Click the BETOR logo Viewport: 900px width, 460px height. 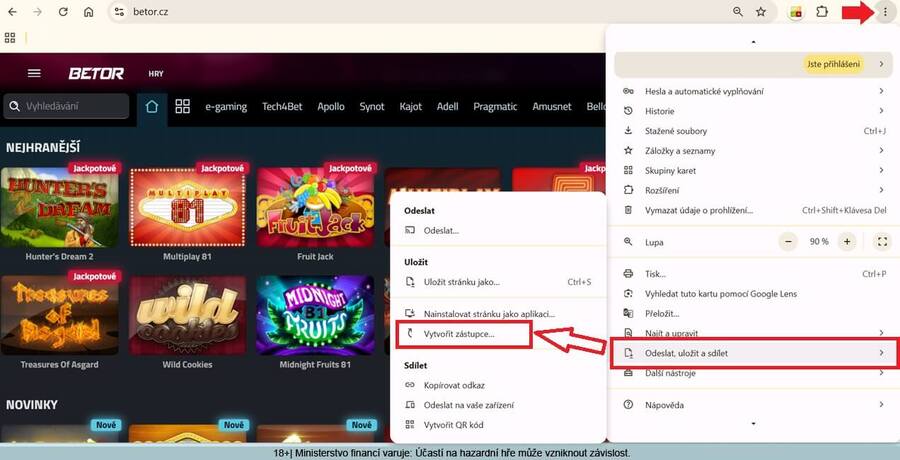[x=96, y=74]
